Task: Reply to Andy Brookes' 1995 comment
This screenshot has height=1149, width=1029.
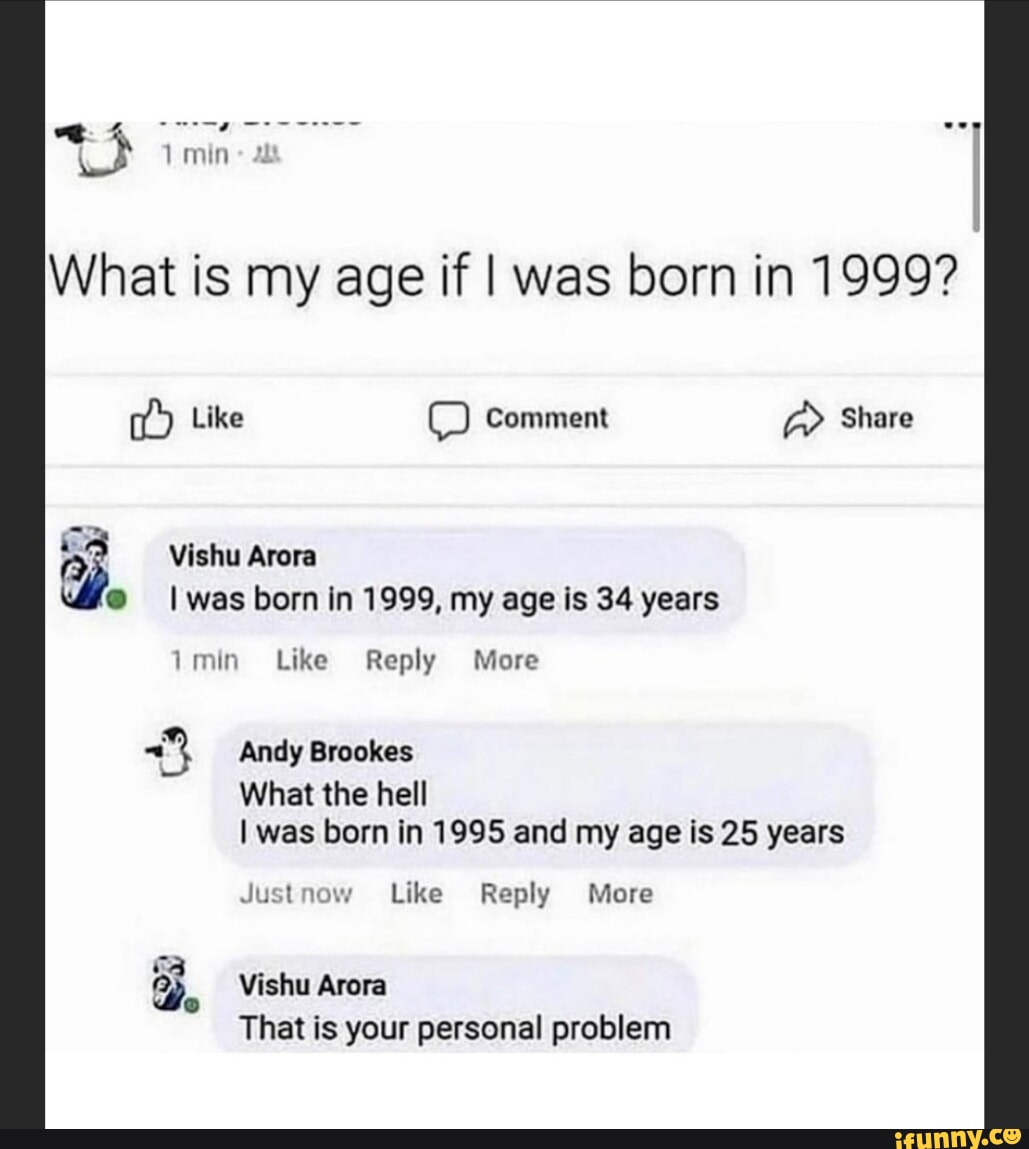Action: 515,894
